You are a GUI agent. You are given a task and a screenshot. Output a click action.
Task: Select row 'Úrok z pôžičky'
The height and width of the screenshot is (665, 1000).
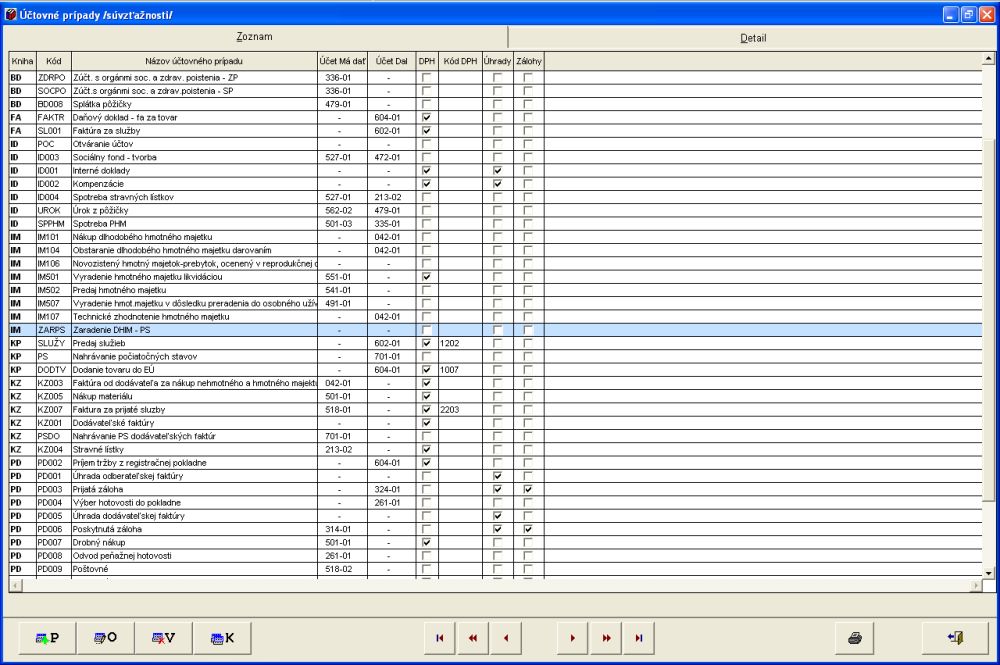[495, 210]
